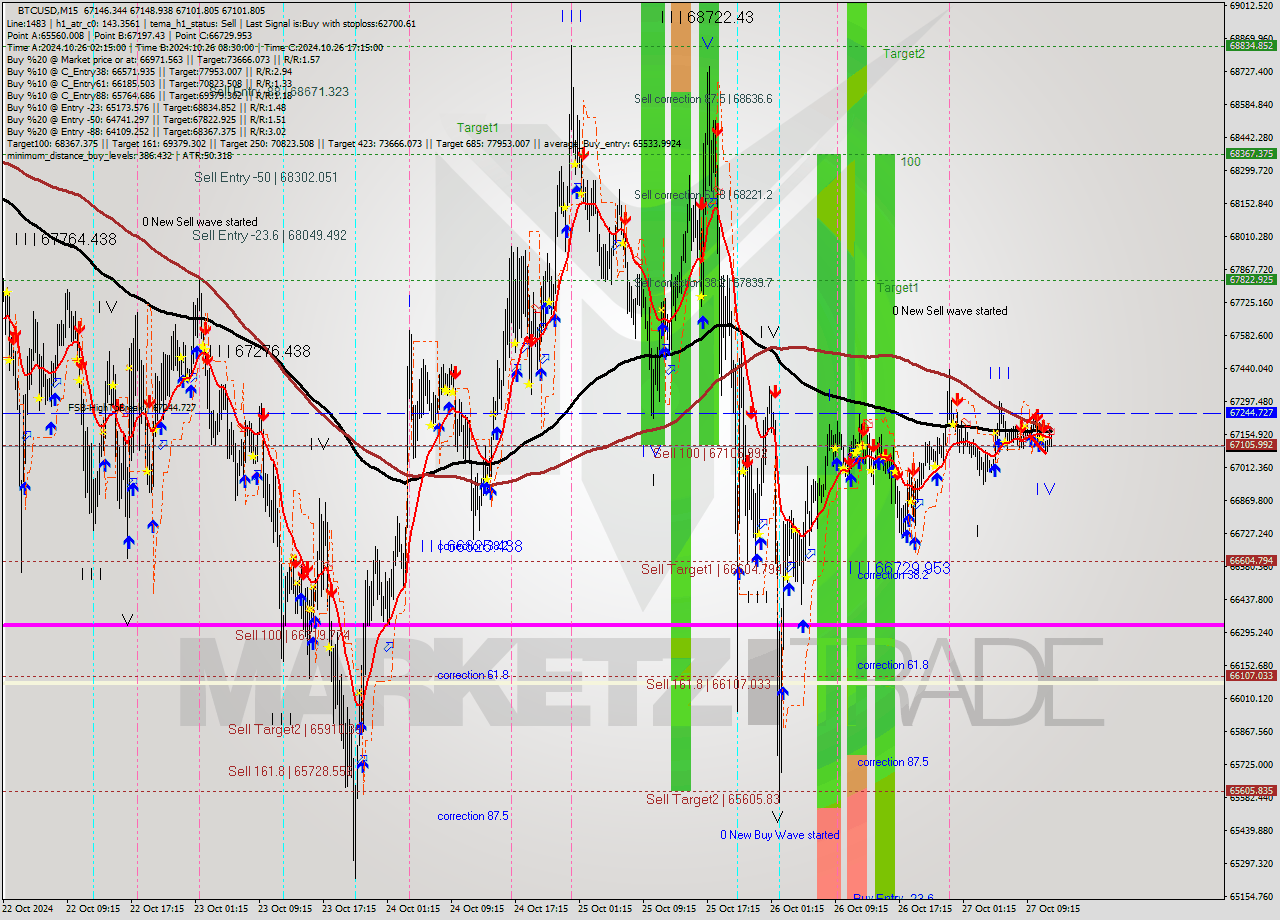The width and height of the screenshot is (1280, 920).
Task: Click the 68010.260 price axis value
Action: 1251,237
